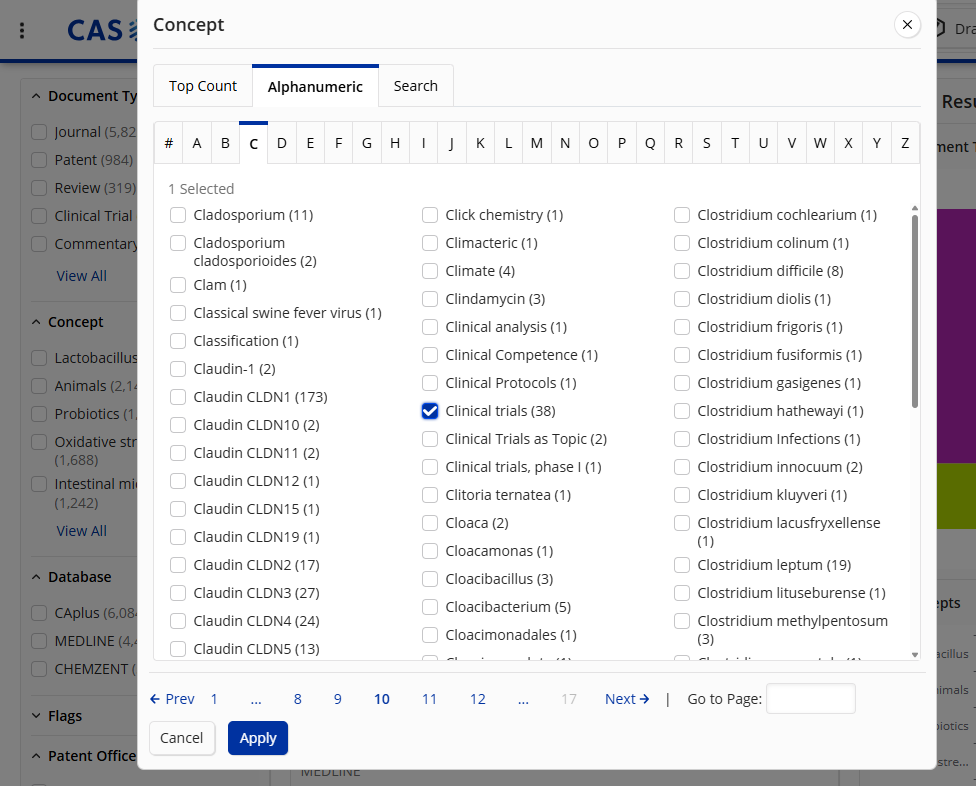Click the Apply button
This screenshot has width=976, height=786.
[258, 738]
